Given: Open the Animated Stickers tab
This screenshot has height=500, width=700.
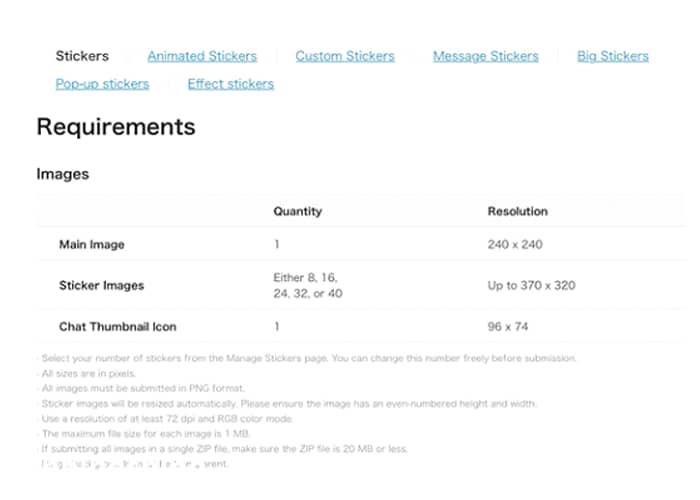Looking at the screenshot, I should [x=202, y=56].
